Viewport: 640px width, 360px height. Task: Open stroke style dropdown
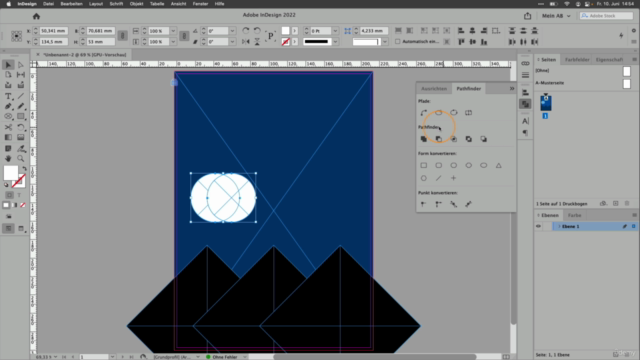[x=335, y=42]
